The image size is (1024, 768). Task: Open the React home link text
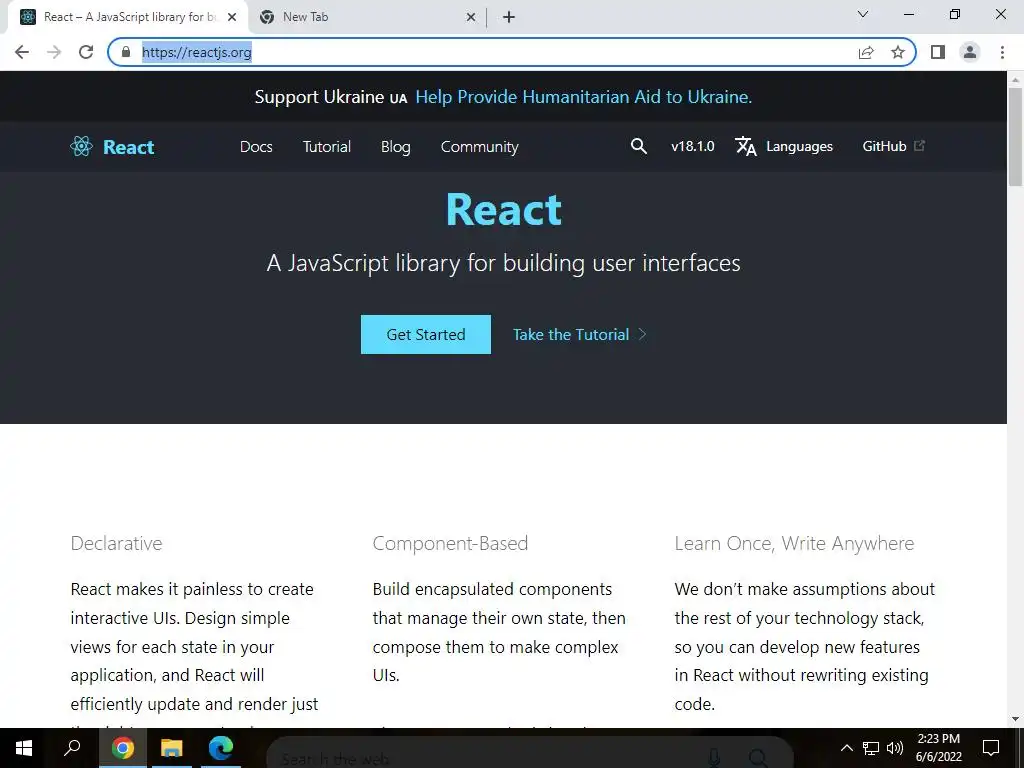point(129,147)
